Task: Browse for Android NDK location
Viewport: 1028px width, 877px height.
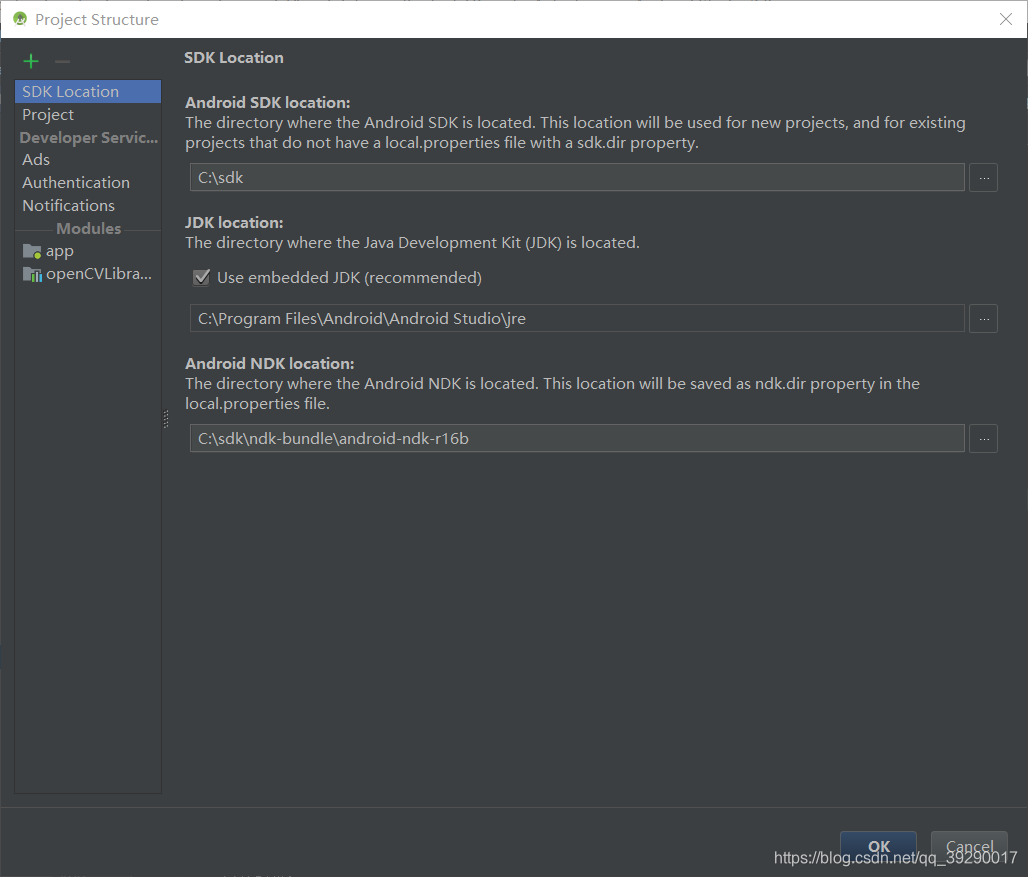Action: click(x=983, y=438)
